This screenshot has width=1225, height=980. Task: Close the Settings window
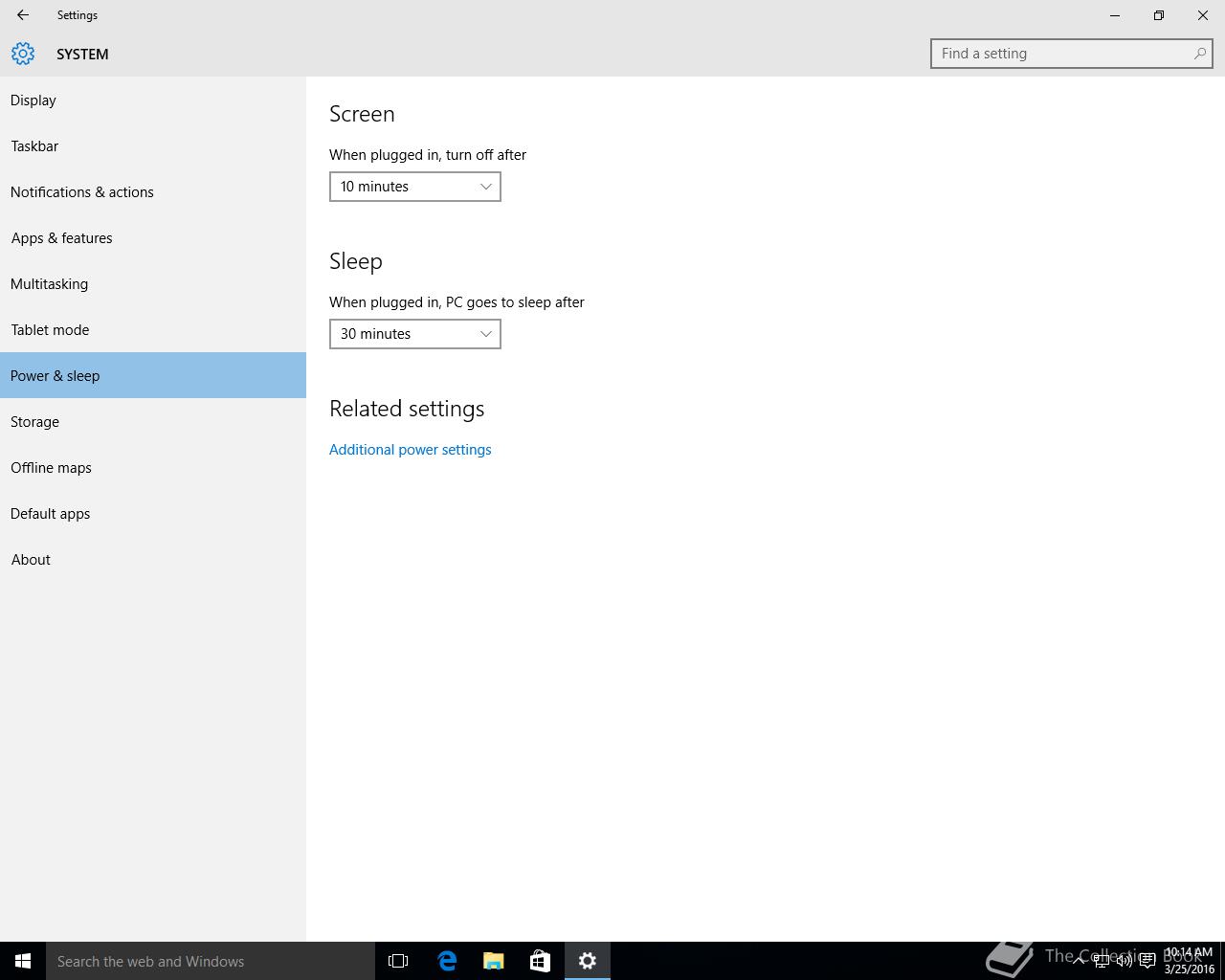click(1203, 15)
